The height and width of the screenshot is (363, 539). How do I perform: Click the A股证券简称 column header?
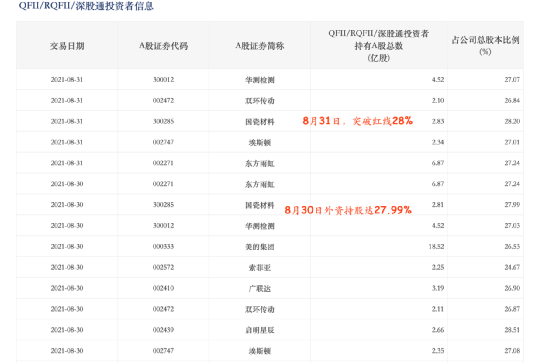tap(260, 46)
